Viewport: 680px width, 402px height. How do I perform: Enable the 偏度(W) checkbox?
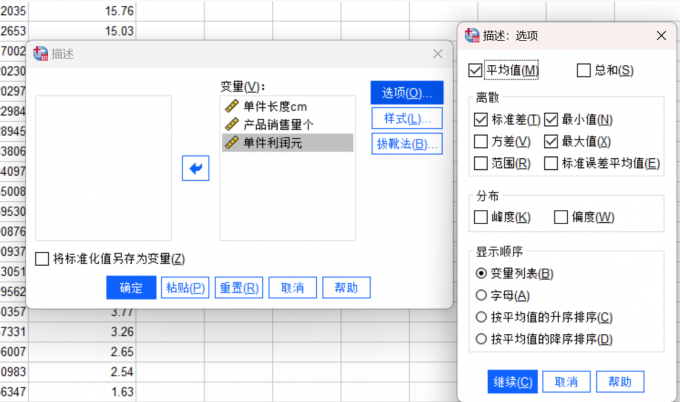[561, 217]
